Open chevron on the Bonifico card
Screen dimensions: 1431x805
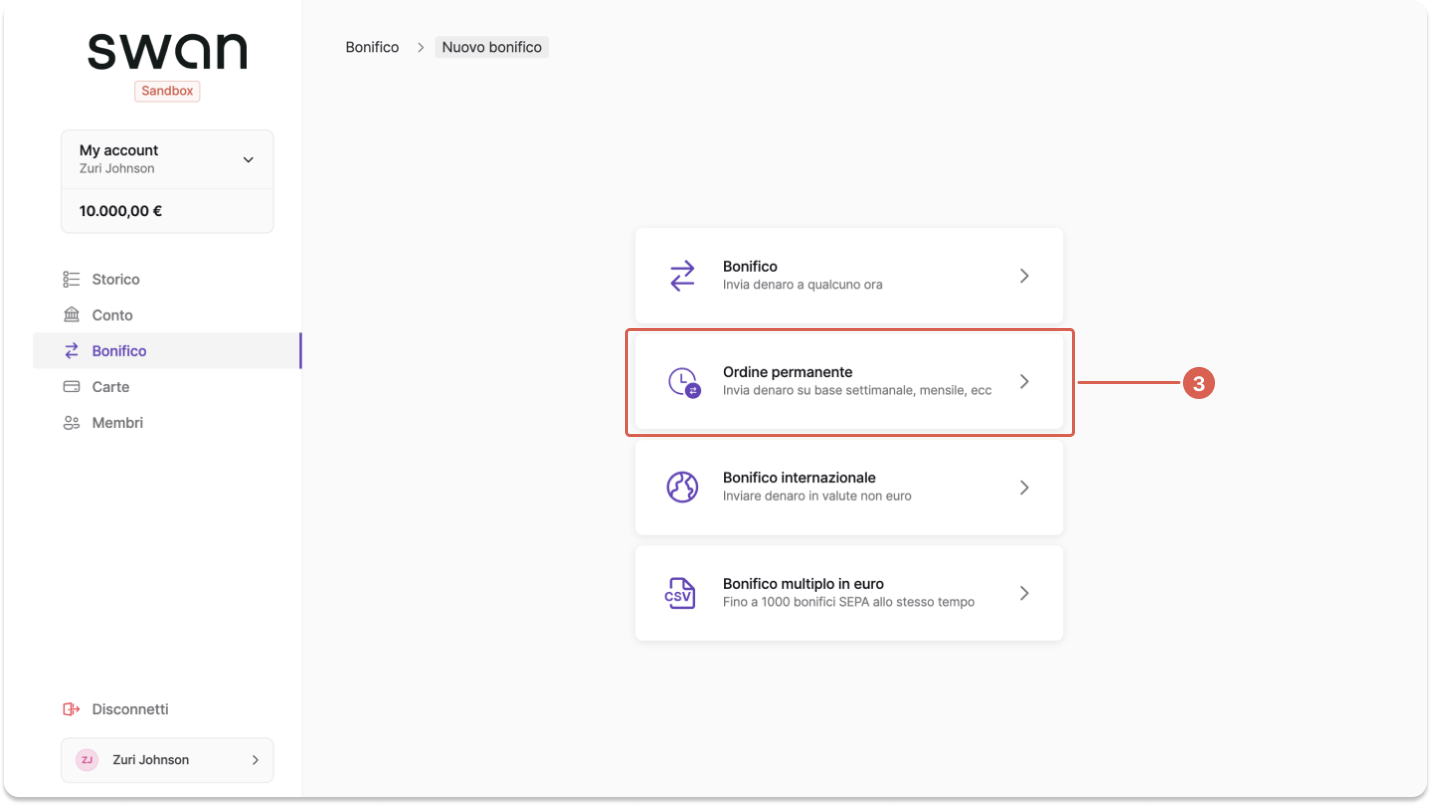1024,276
